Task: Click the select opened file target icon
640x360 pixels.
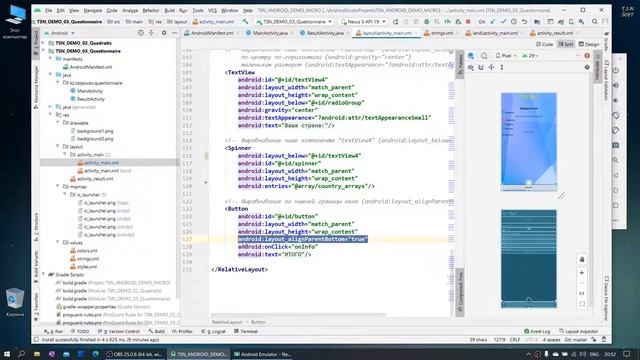Action: coord(141,33)
